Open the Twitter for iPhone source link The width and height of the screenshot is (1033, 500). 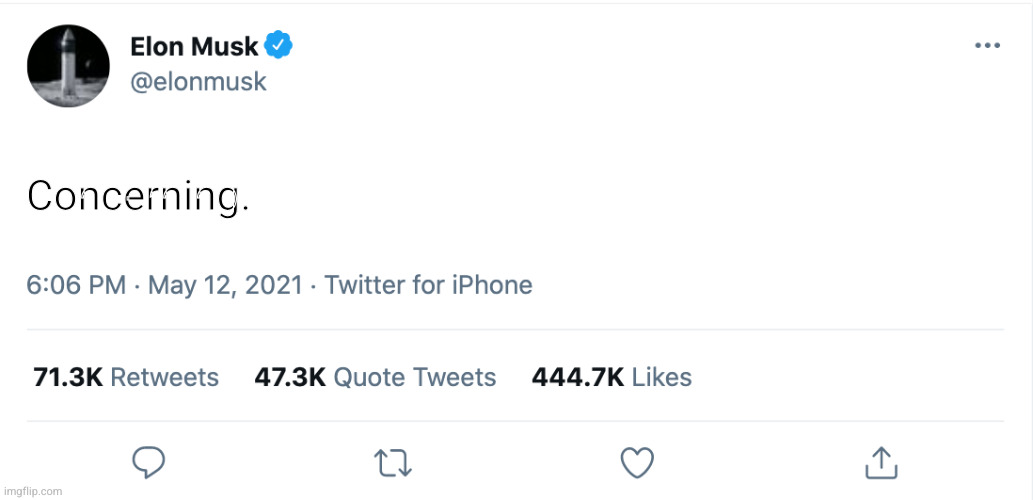(428, 285)
